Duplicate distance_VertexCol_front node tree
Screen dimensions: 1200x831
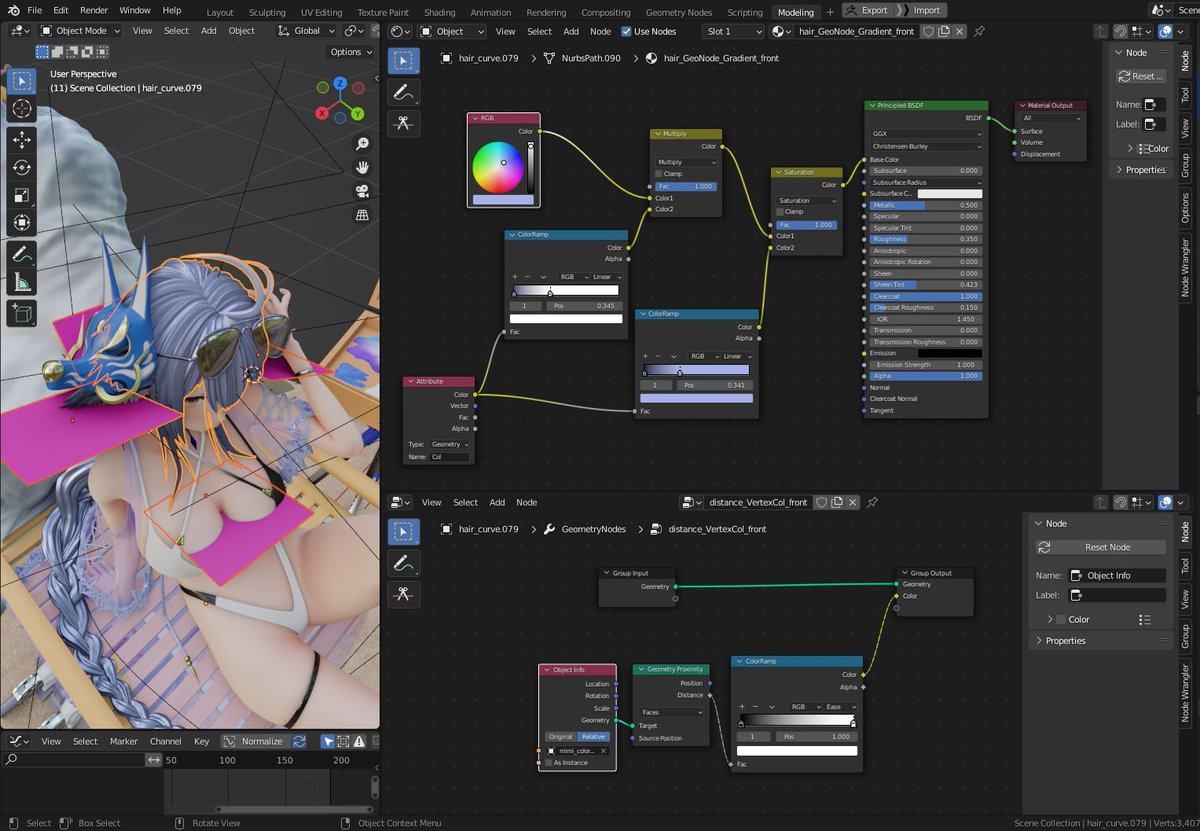[837, 502]
